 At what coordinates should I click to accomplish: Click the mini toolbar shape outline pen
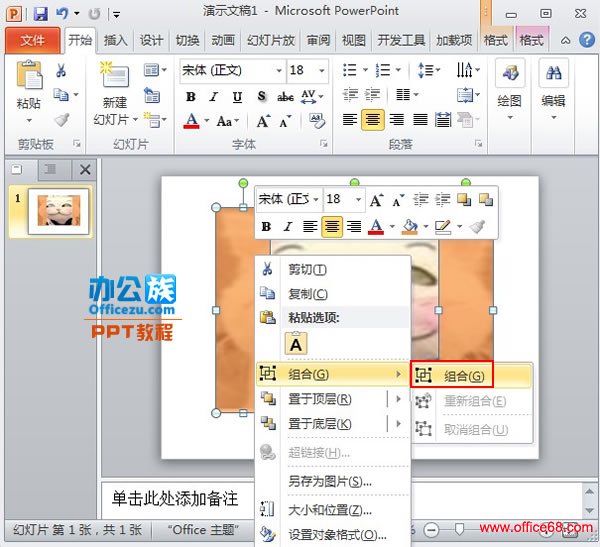[443, 226]
